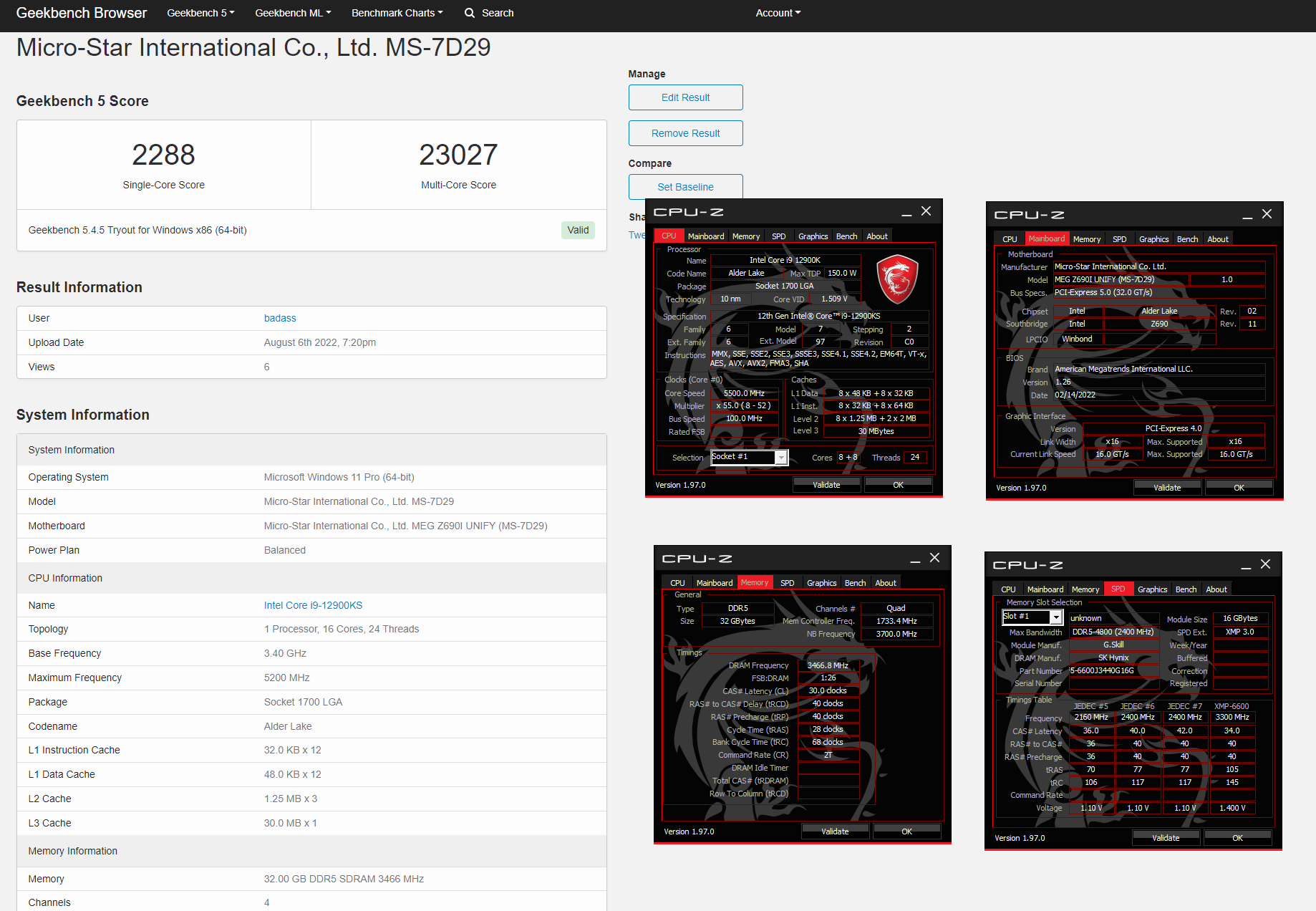Viewport: 1316px width, 911px height.
Task: Close the CPU-Z CPU tab window
Action: tap(926, 211)
